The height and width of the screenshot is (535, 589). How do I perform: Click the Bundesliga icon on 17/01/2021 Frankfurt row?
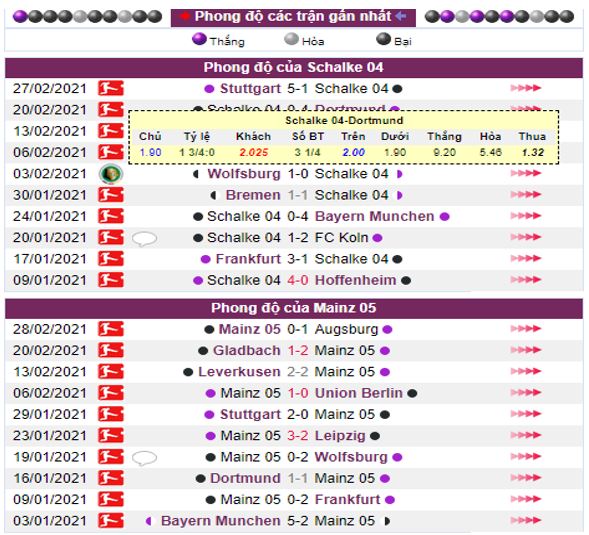tap(110, 259)
